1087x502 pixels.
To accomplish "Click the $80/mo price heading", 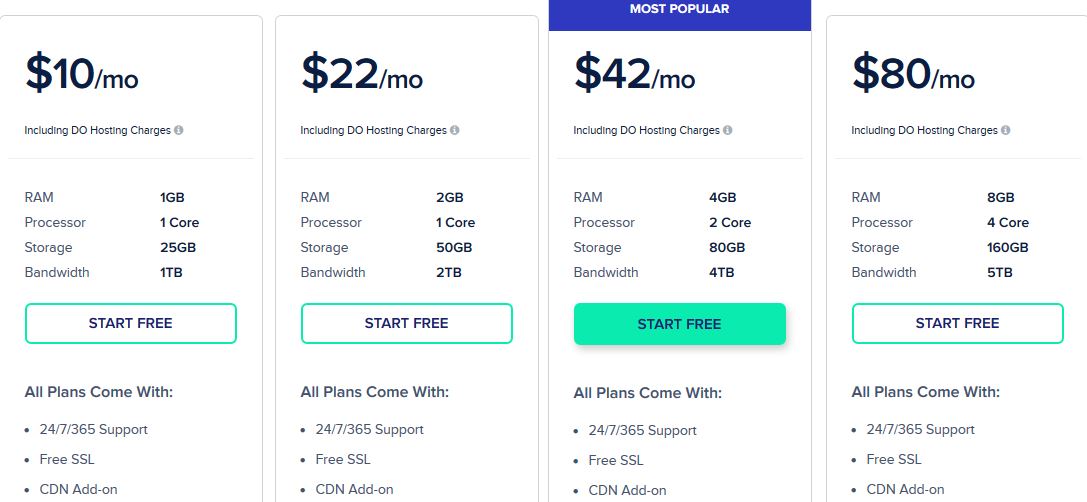I will tap(914, 73).
